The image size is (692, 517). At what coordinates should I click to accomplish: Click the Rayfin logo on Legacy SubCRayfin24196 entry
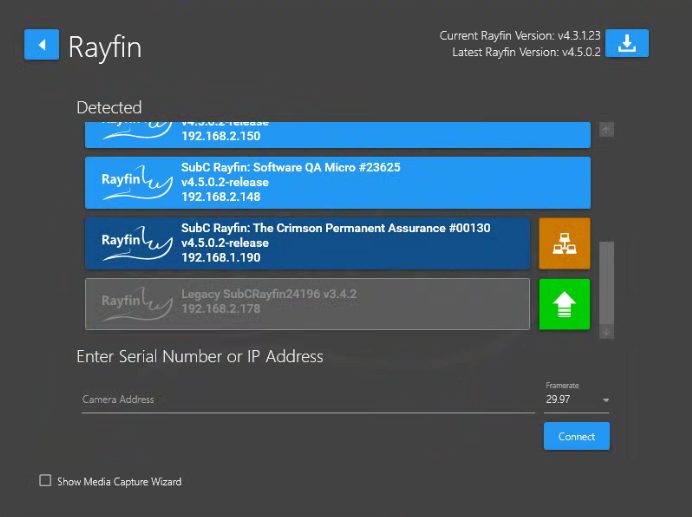click(137, 304)
